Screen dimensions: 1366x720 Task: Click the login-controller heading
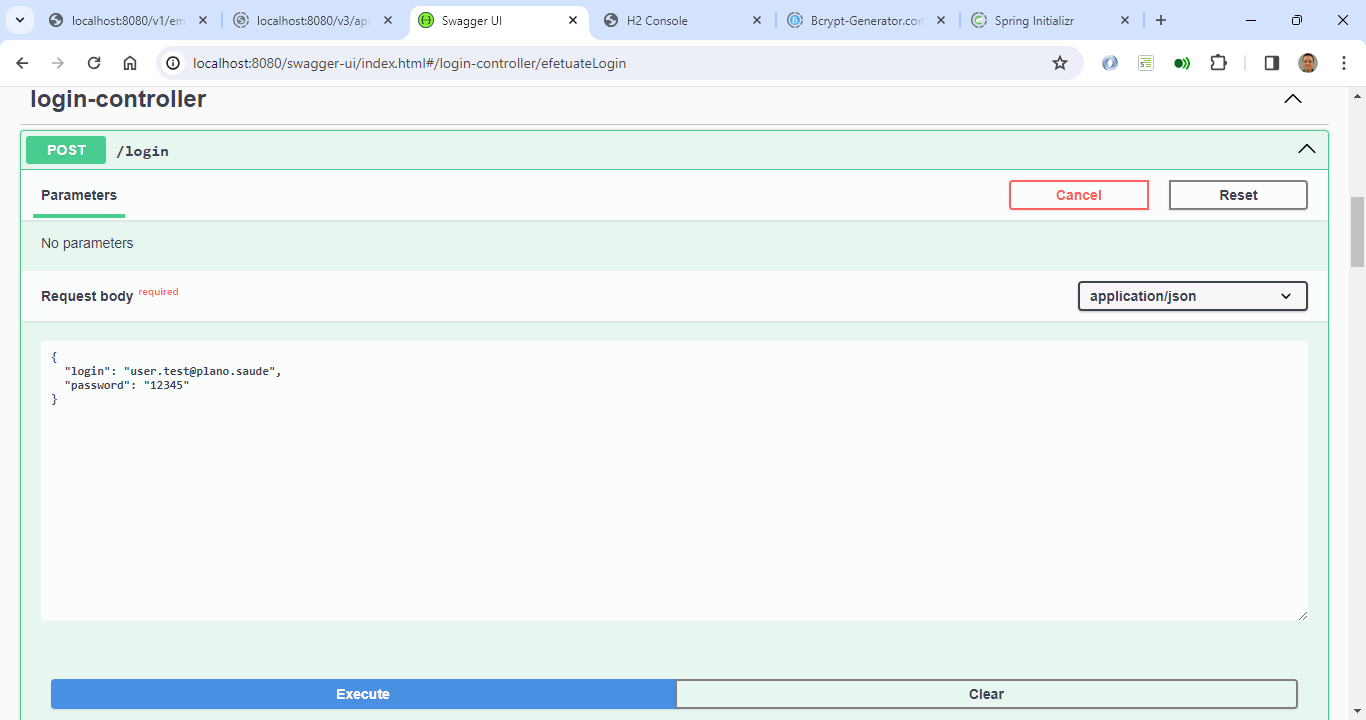(x=118, y=99)
